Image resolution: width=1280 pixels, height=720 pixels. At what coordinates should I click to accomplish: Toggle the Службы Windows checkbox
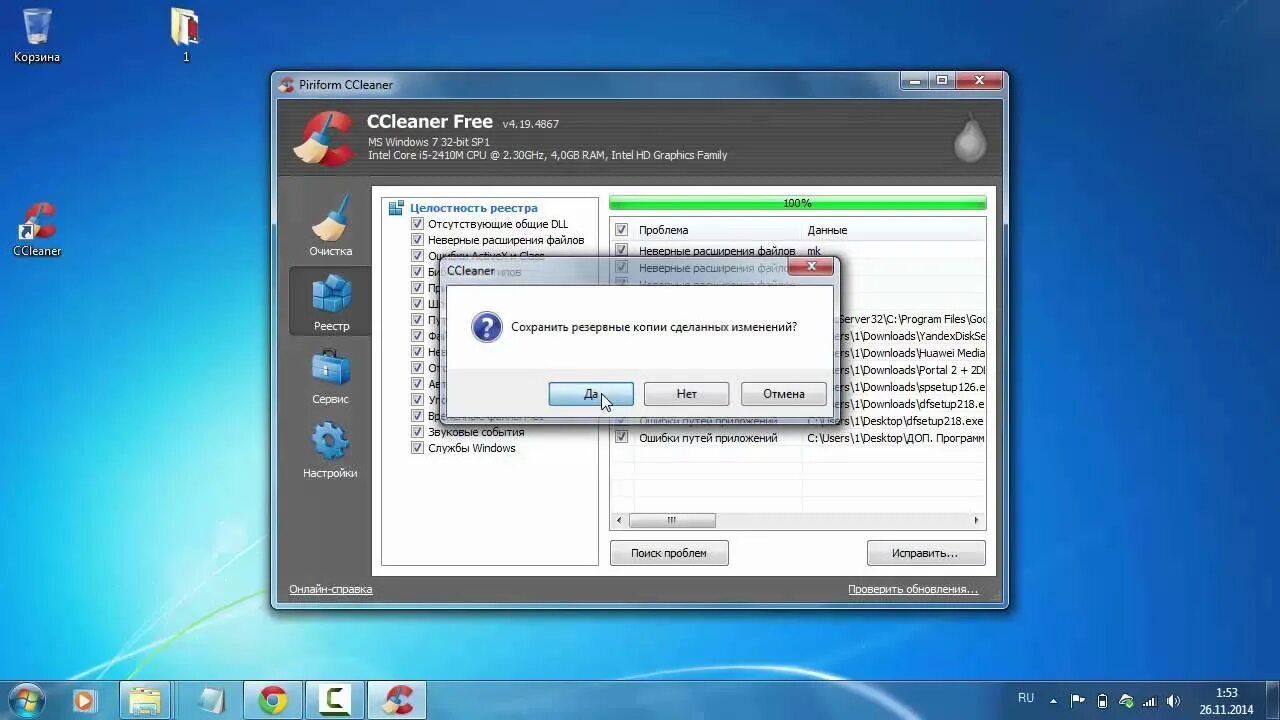417,448
